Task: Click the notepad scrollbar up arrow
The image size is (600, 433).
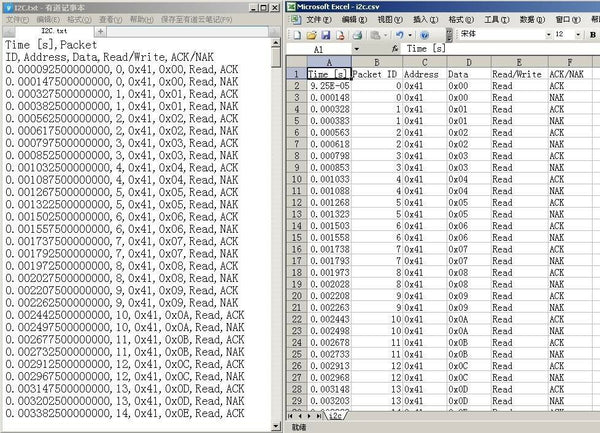Action: pos(276,42)
